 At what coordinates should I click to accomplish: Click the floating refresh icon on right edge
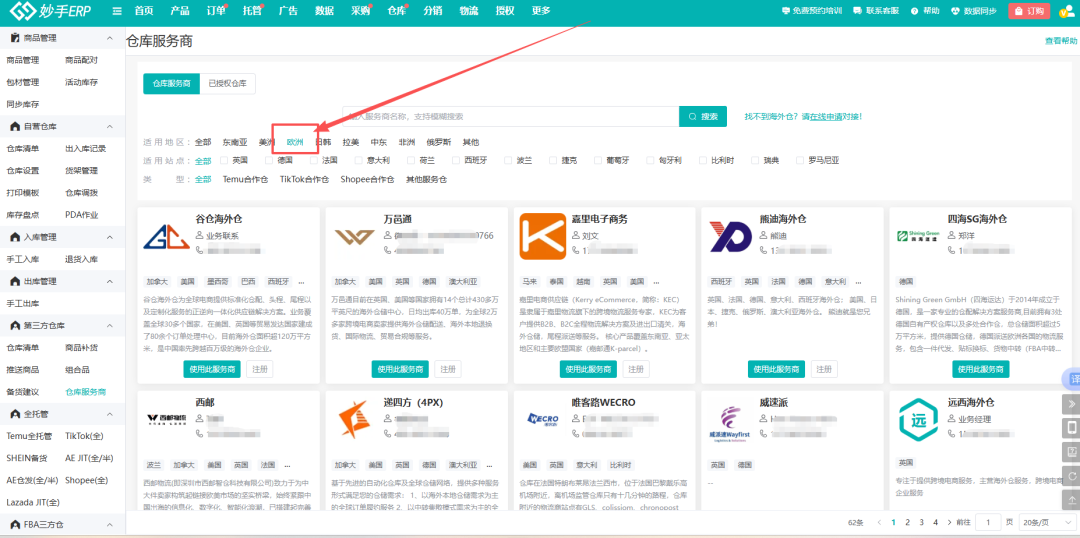[x=1072, y=476]
